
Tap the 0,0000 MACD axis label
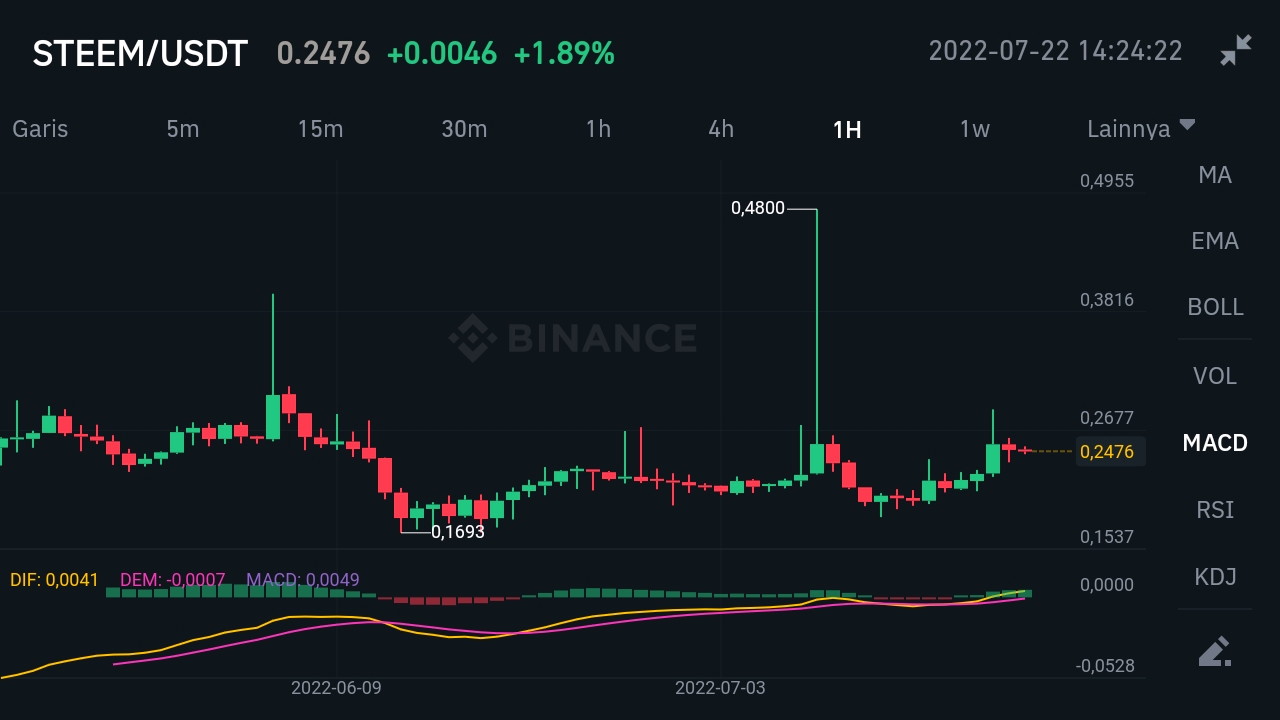pyautogui.click(x=1107, y=585)
